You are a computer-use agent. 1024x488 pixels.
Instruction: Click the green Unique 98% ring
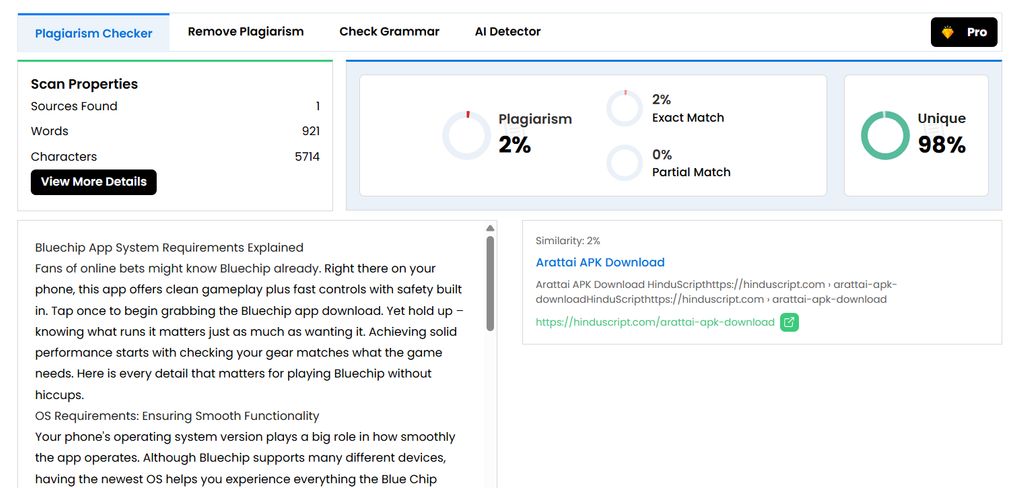885,135
